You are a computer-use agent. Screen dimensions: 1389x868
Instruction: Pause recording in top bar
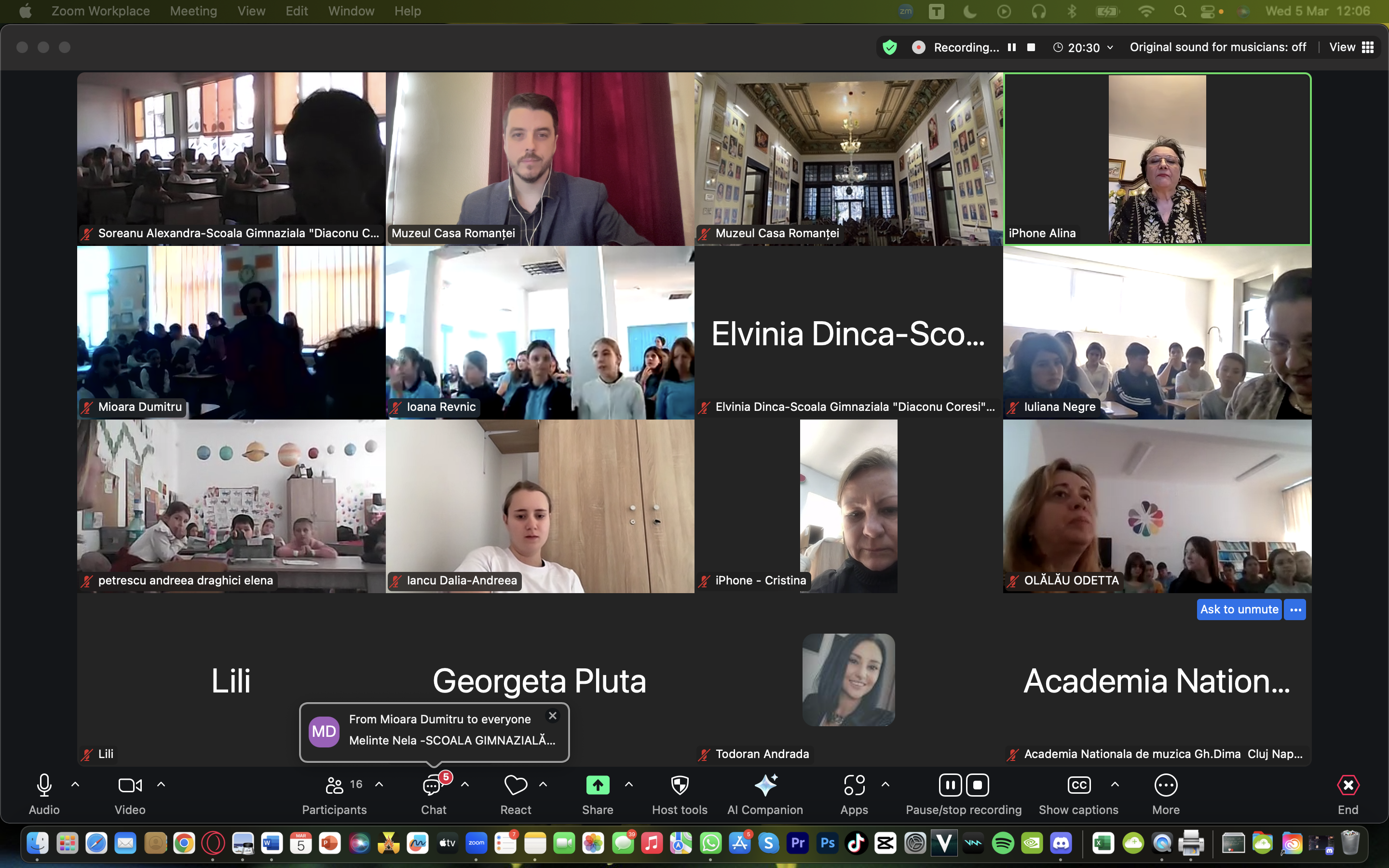1012,48
